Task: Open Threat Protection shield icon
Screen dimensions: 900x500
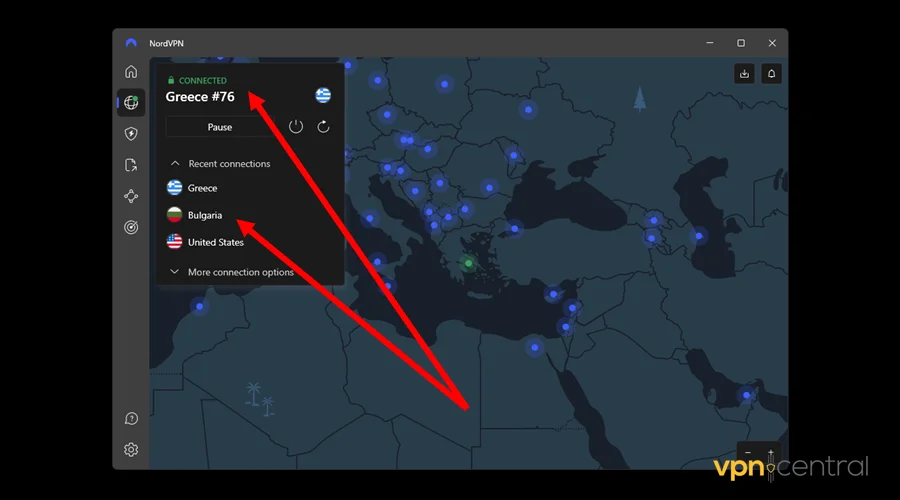Action: pos(131,134)
